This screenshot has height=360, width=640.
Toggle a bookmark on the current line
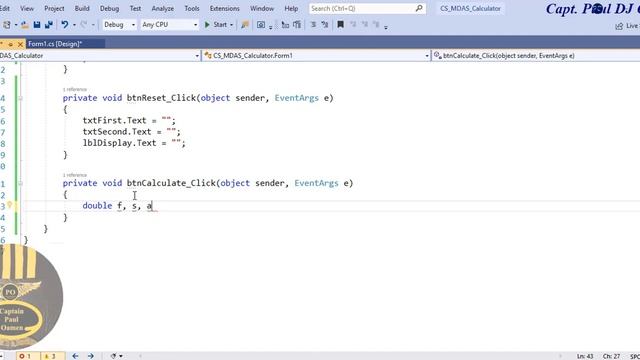click(x=340, y=25)
